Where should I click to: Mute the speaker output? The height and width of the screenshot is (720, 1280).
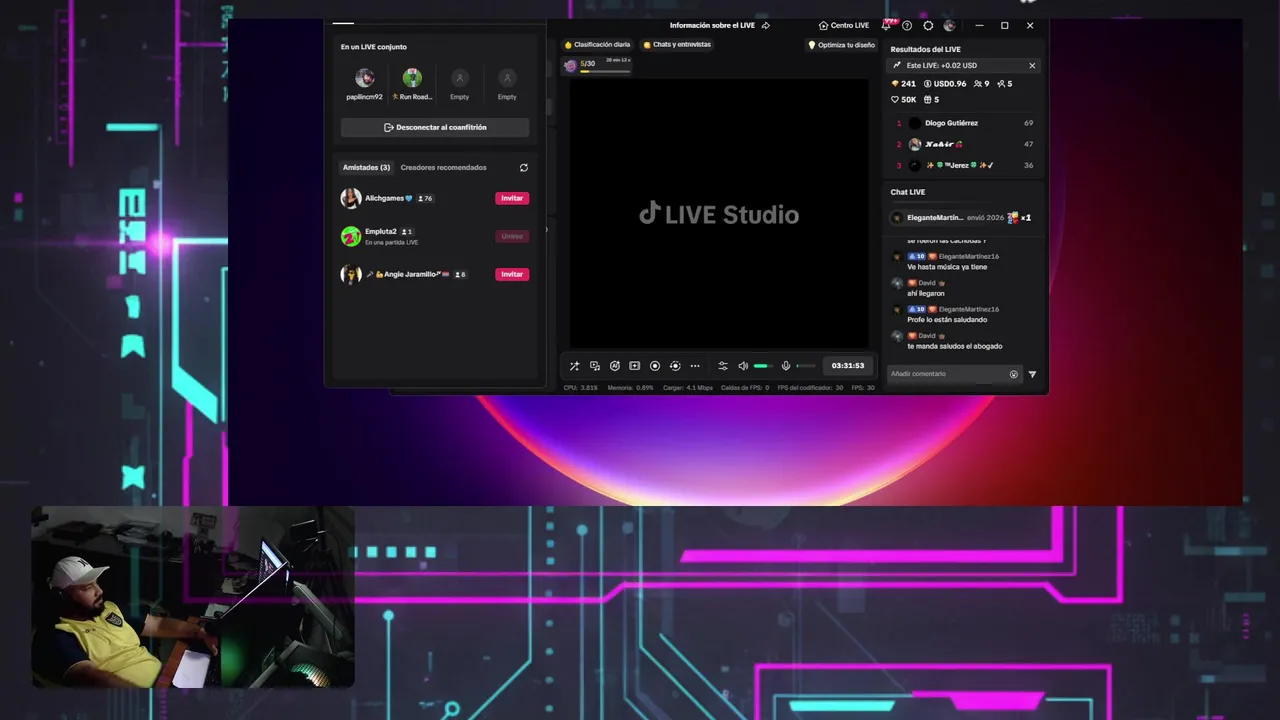pyautogui.click(x=743, y=366)
